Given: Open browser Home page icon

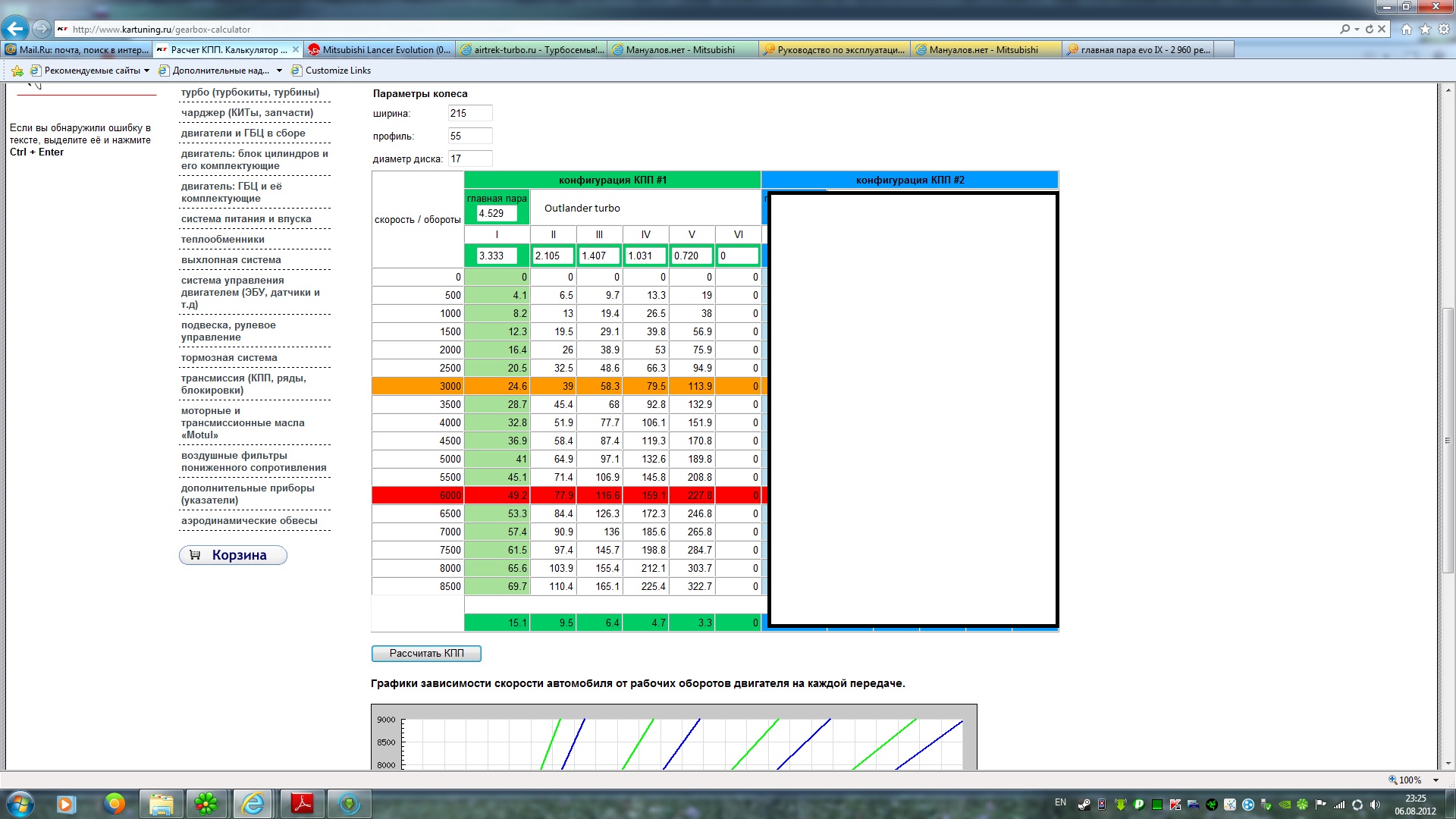Looking at the screenshot, I should [1407, 29].
